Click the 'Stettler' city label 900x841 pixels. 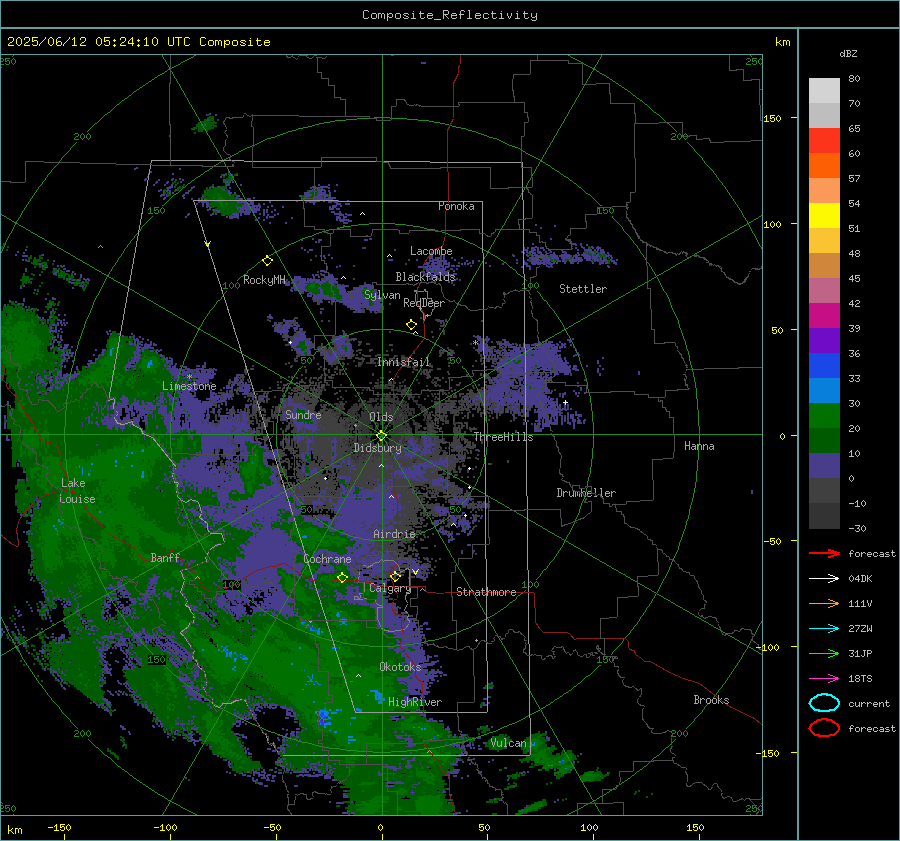[583, 289]
